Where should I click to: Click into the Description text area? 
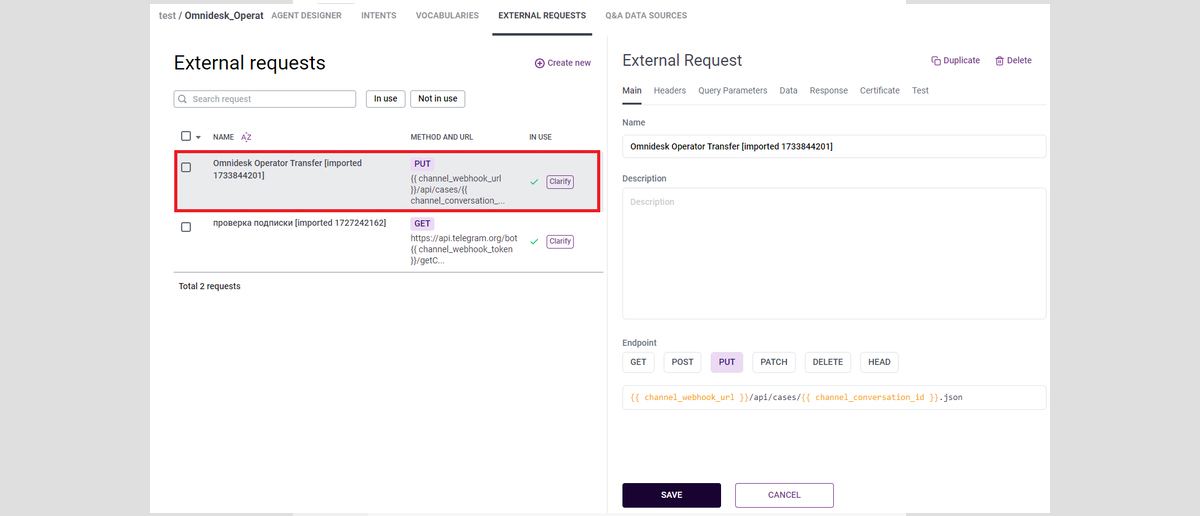point(833,253)
